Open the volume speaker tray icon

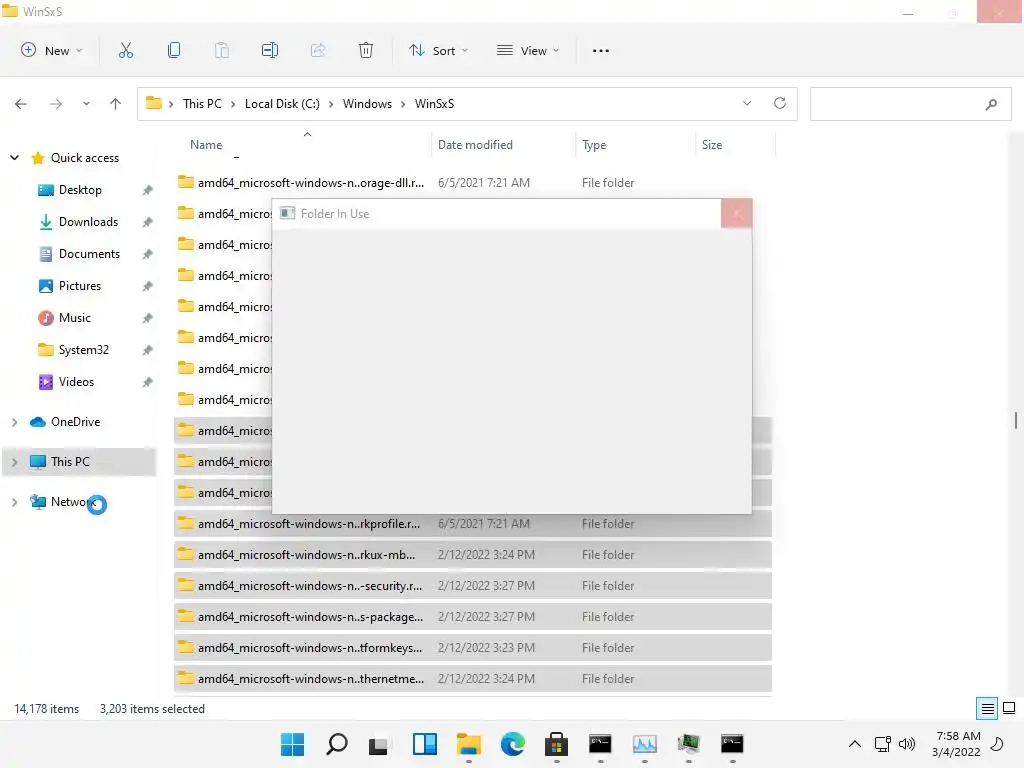(x=906, y=744)
